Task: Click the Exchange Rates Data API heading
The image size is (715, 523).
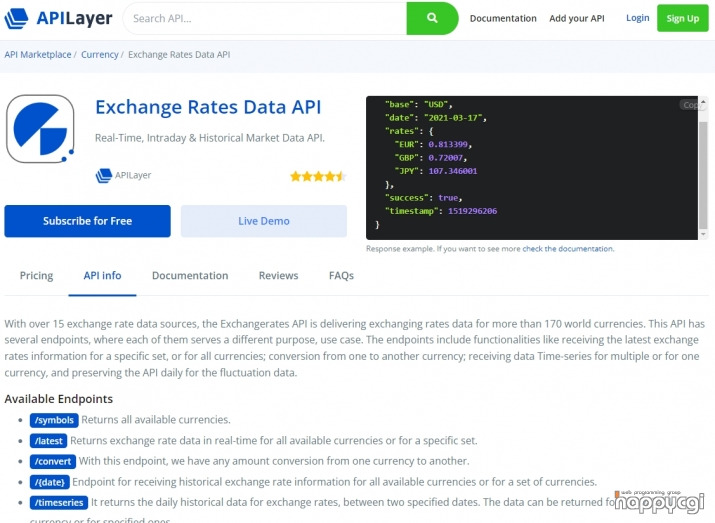Action: (x=208, y=108)
